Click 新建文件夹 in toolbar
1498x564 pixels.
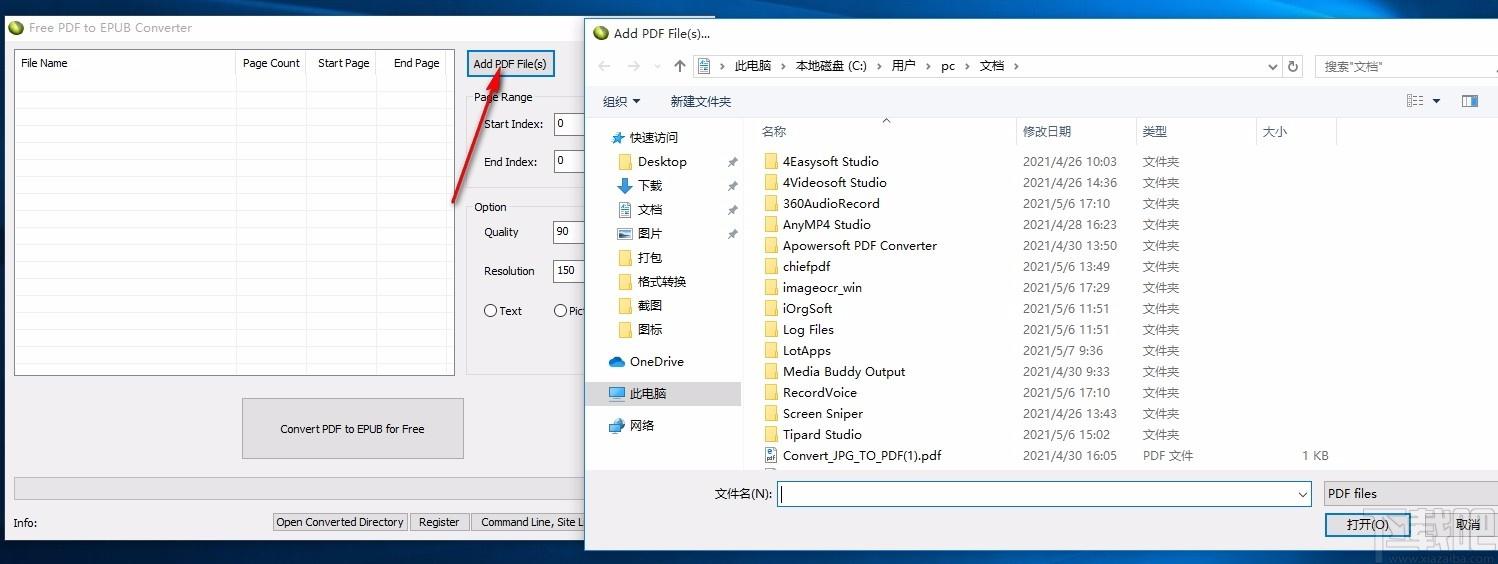[700, 101]
